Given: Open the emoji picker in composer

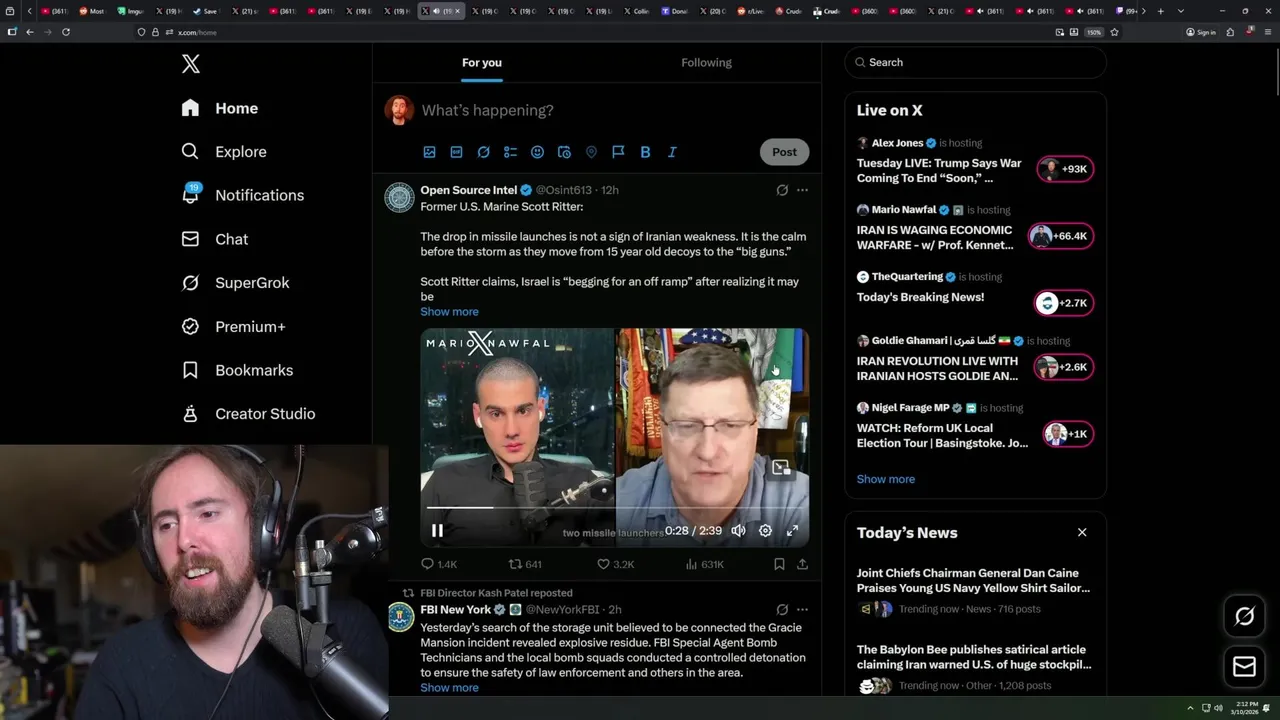Looking at the screenshot, I should [x=537, y=152].
